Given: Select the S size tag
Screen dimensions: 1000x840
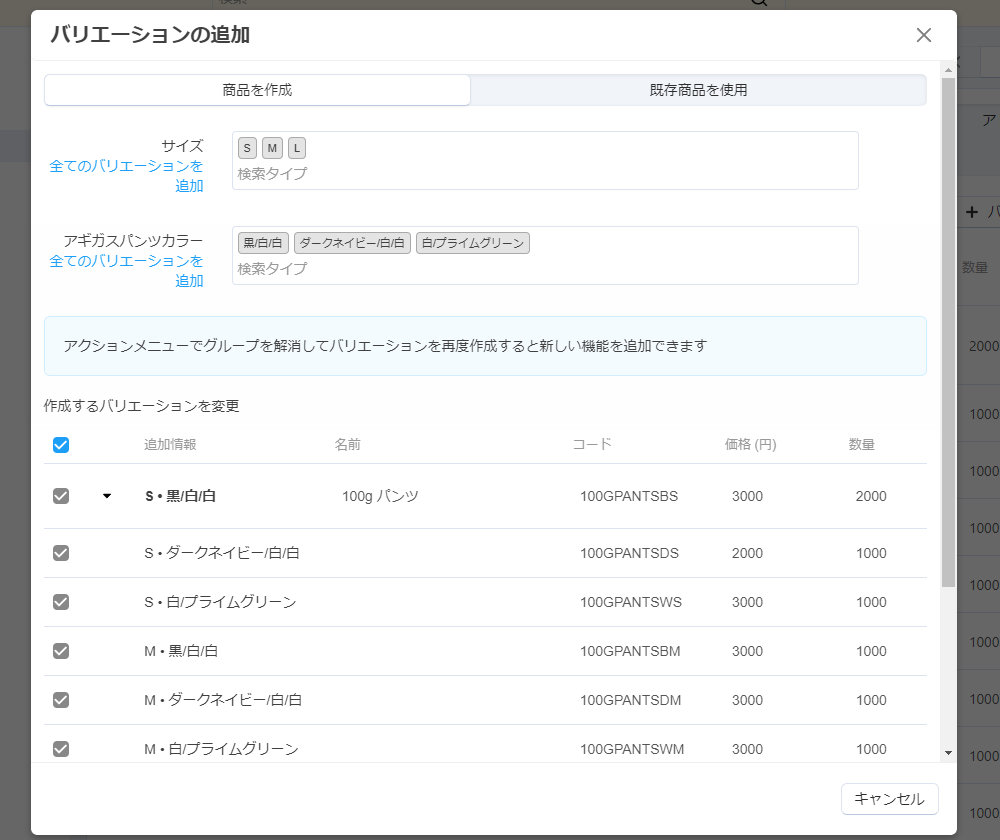Looking at the screenshot, I should tap(247, 148).
